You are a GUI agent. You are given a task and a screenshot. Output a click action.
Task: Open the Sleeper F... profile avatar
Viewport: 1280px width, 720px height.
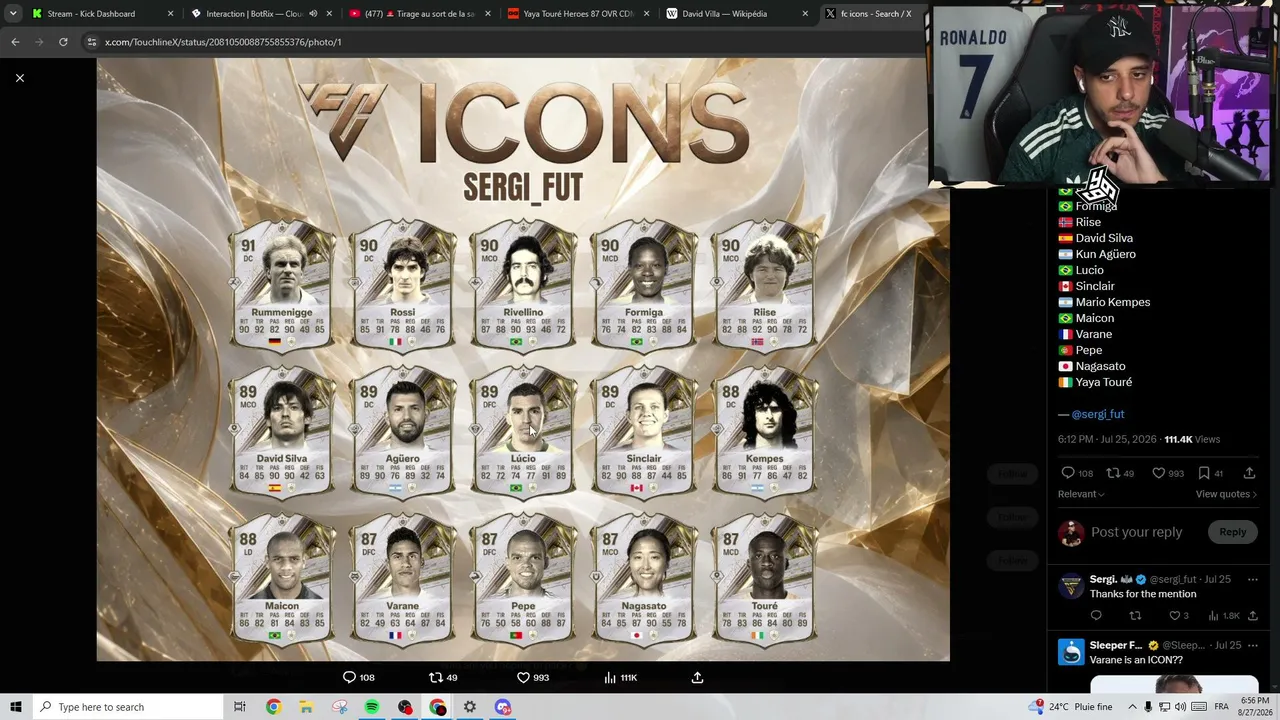click(1071, 652)
